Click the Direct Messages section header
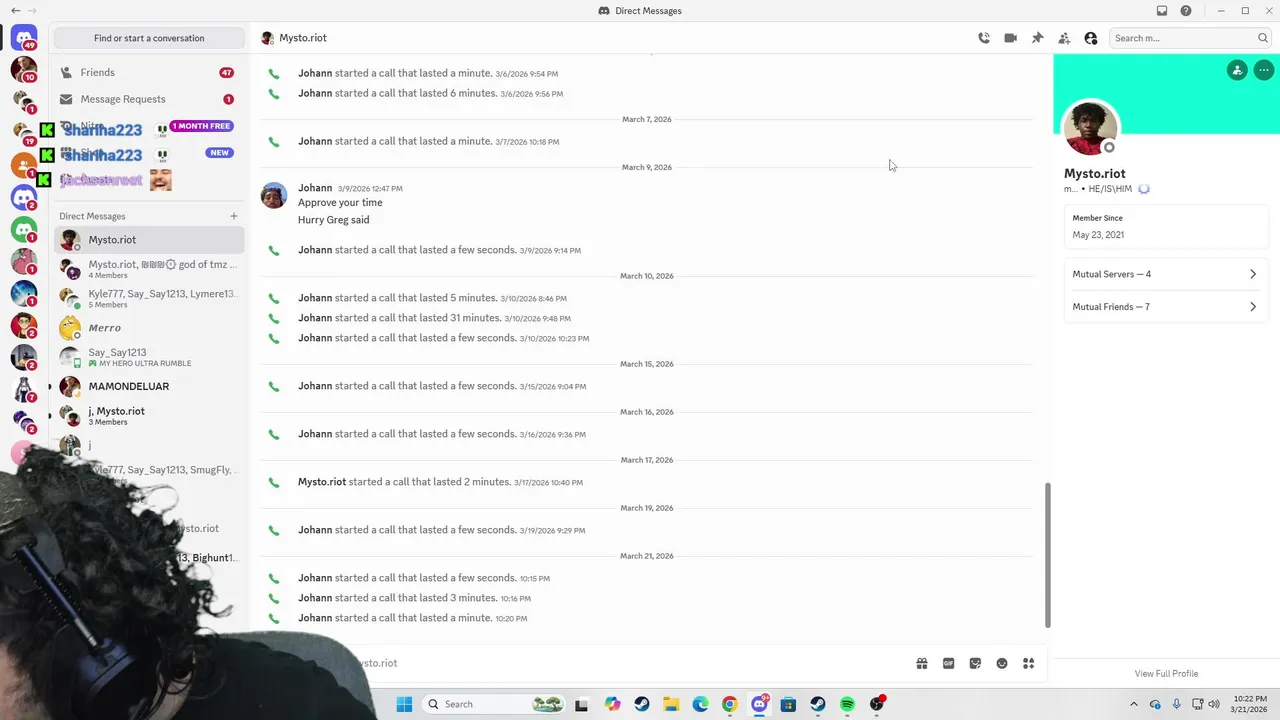1280x720 pixels. (92, 216)
